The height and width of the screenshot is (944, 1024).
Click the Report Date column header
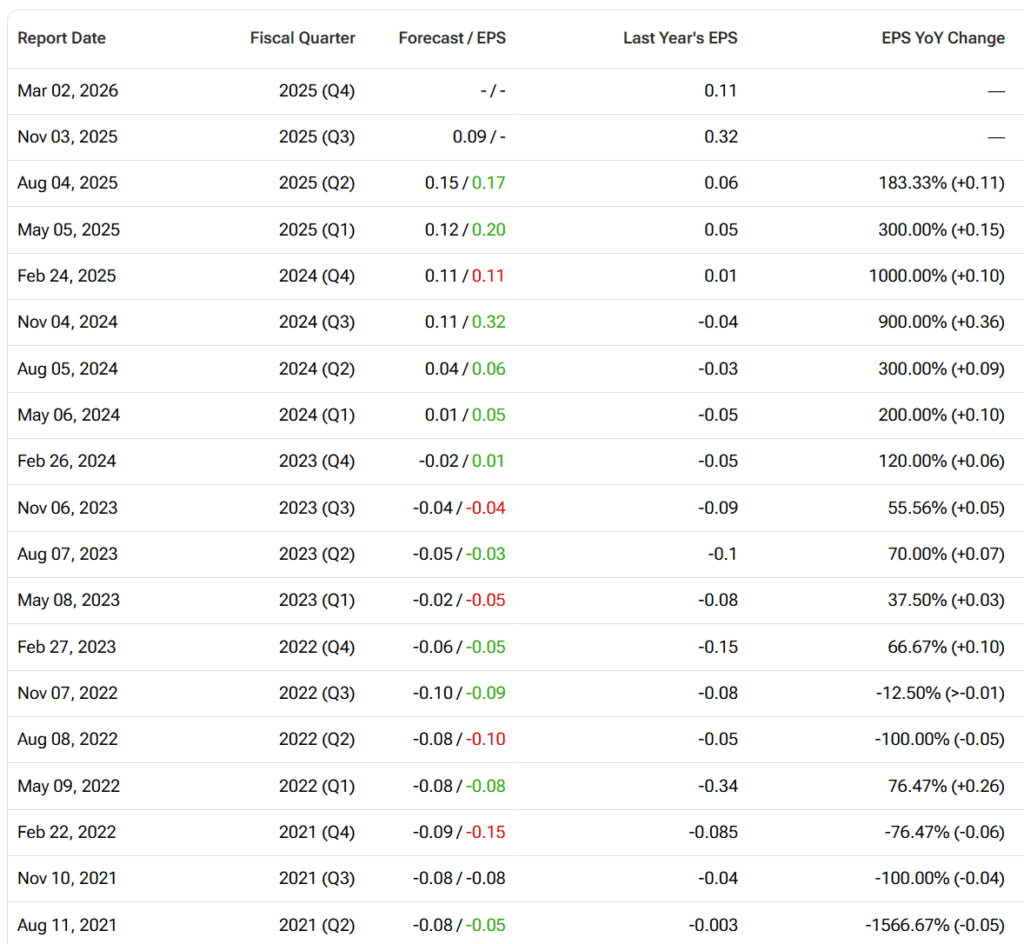point(61,38)
